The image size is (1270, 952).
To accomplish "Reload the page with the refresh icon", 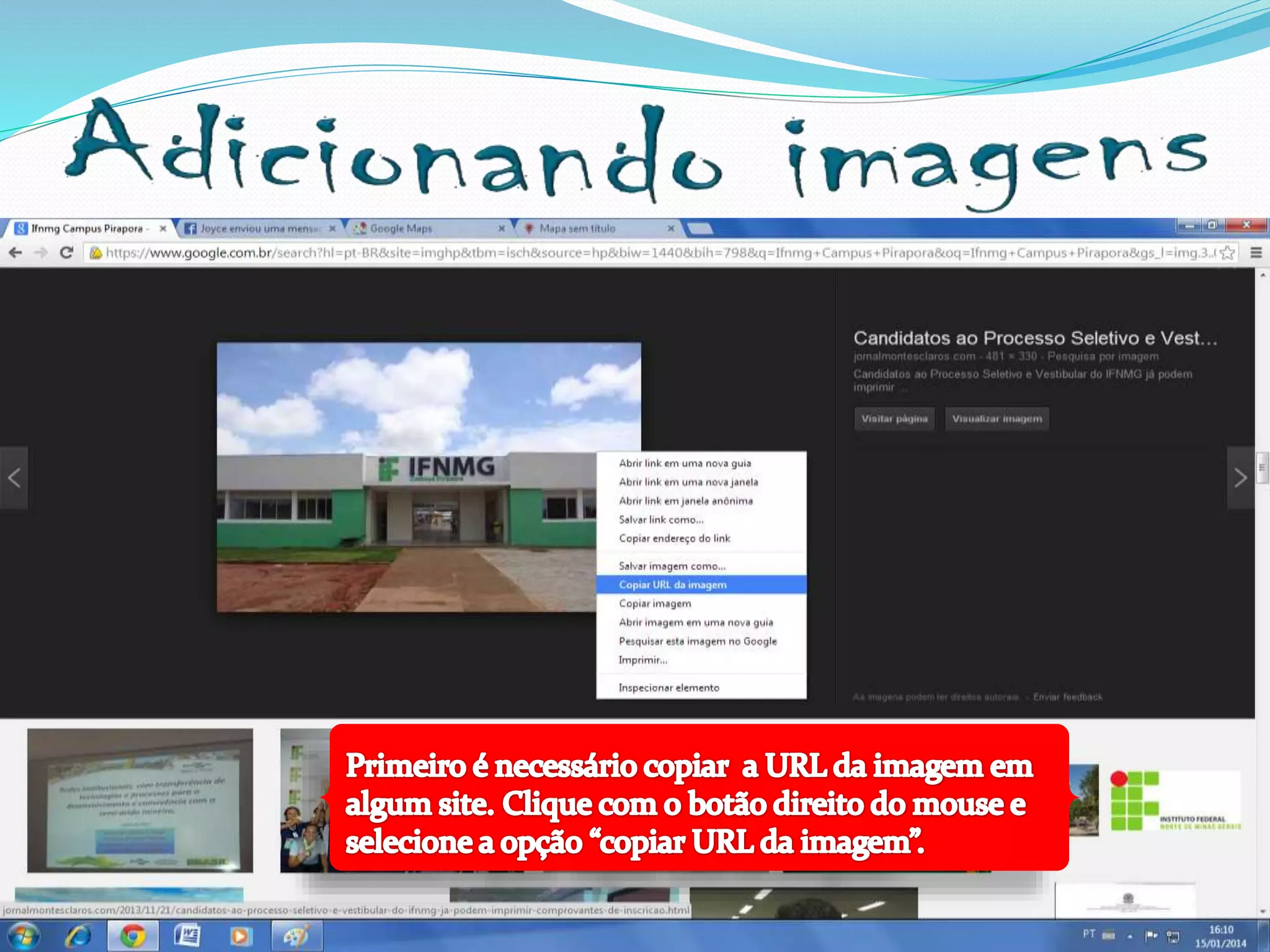I will click(x=66, y=252).
